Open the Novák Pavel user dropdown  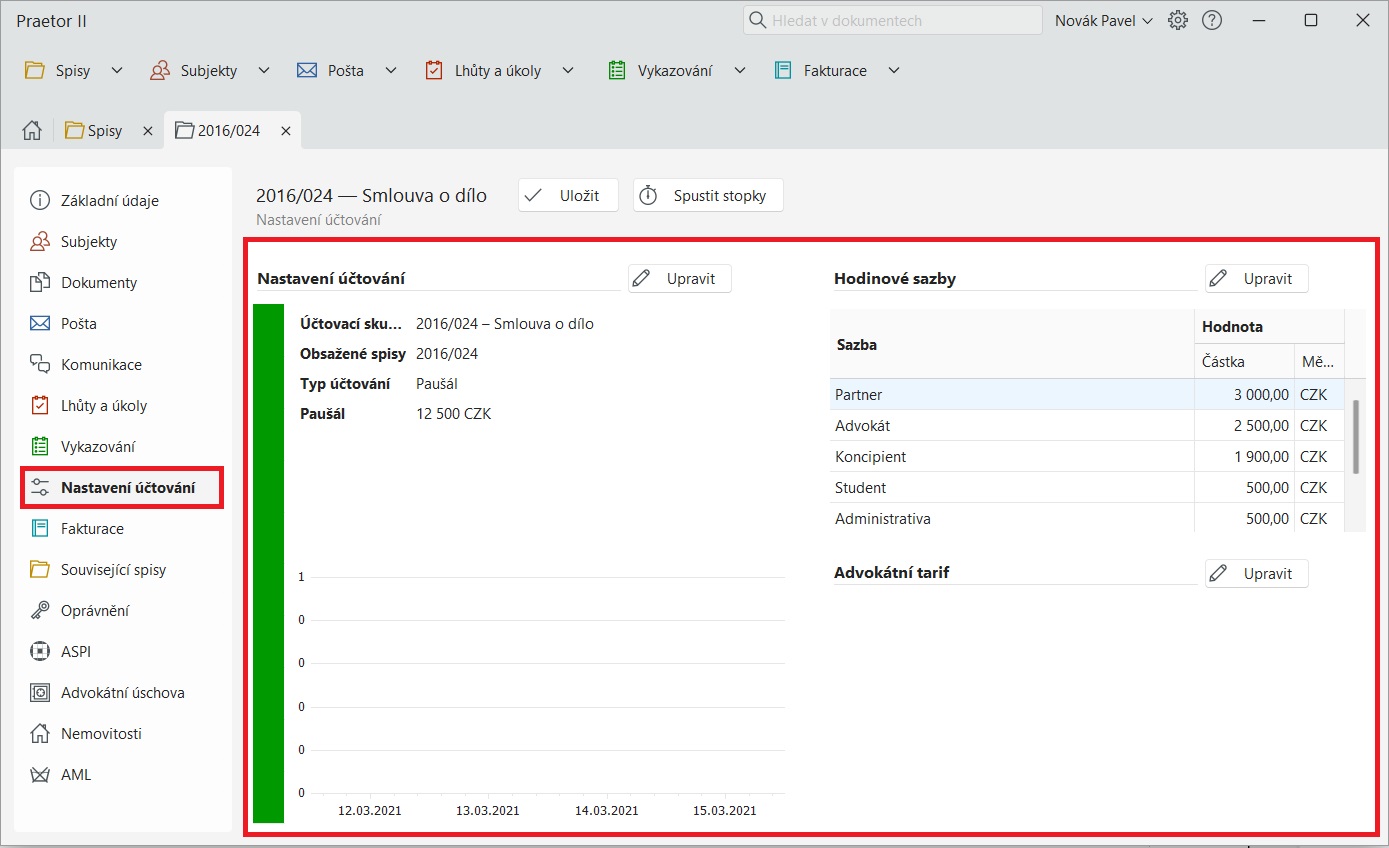point(1104,20)
